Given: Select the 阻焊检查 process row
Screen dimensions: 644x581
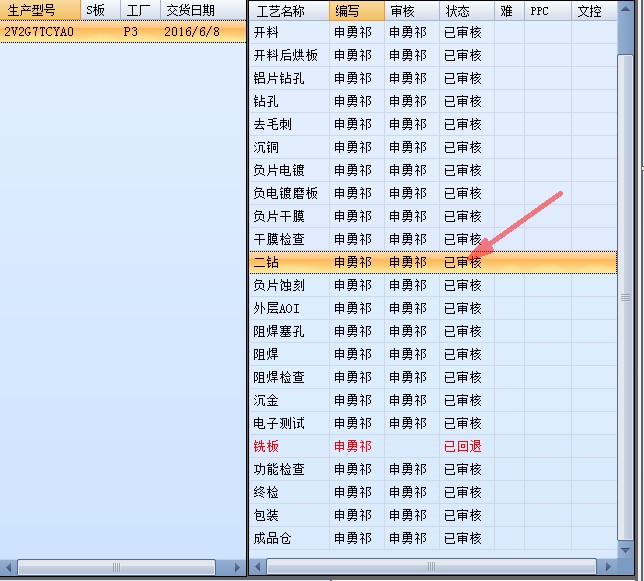Looking at the screenshot, I should pyautogui.click(x=433, y=377).
